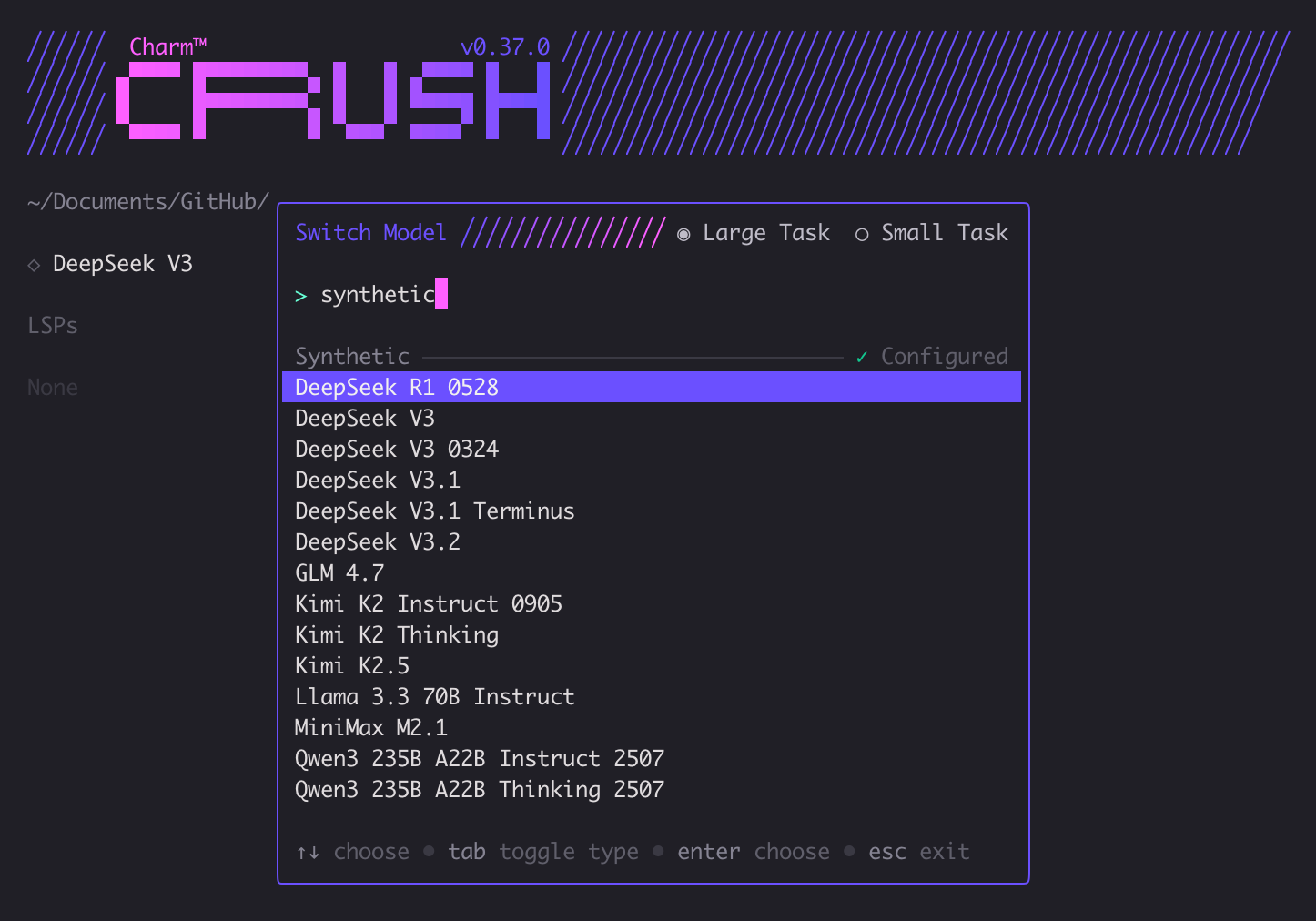Click the pink prompt arrow in search box
This screenshot has height=921, width=1316.
(300, 295)
